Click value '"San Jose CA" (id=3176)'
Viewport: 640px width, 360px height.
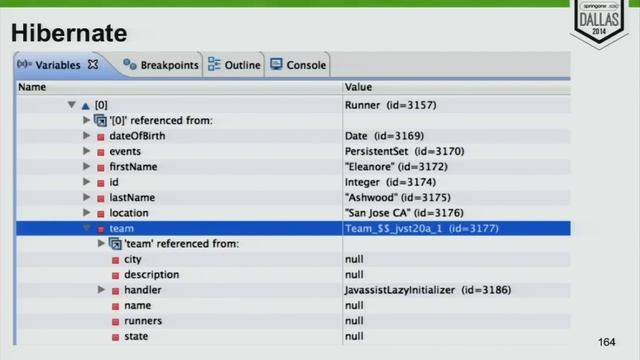pyautogui.click(x=404, y=213)
